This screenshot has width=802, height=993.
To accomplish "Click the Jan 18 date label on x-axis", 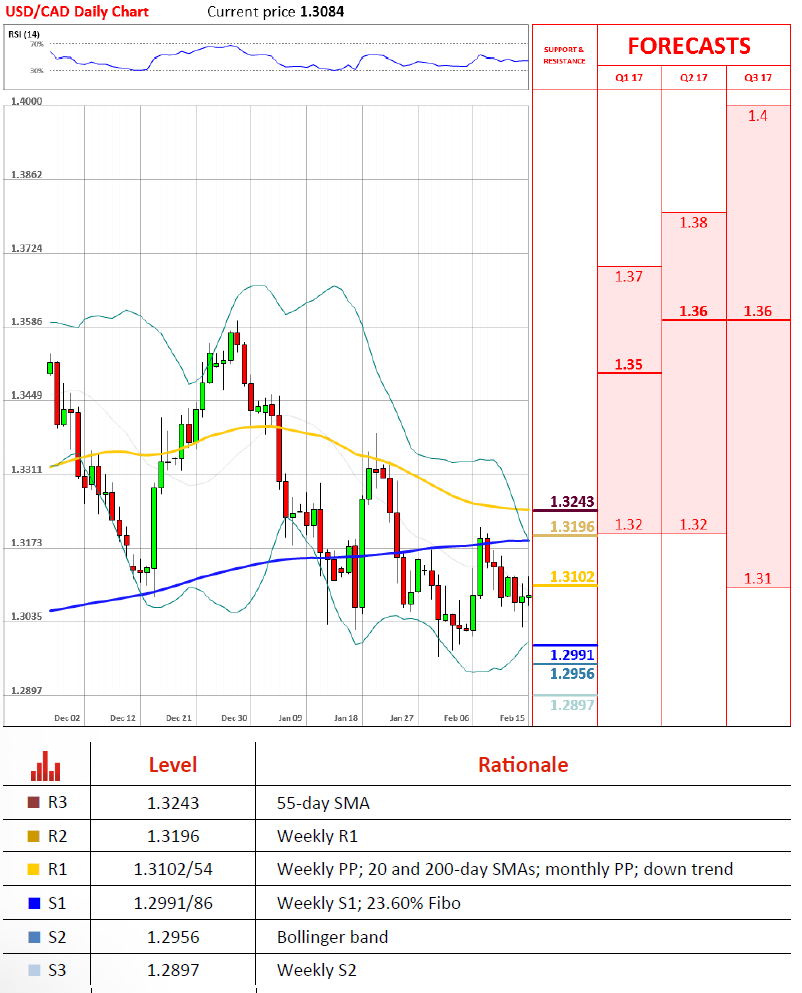I will point(346,718).
